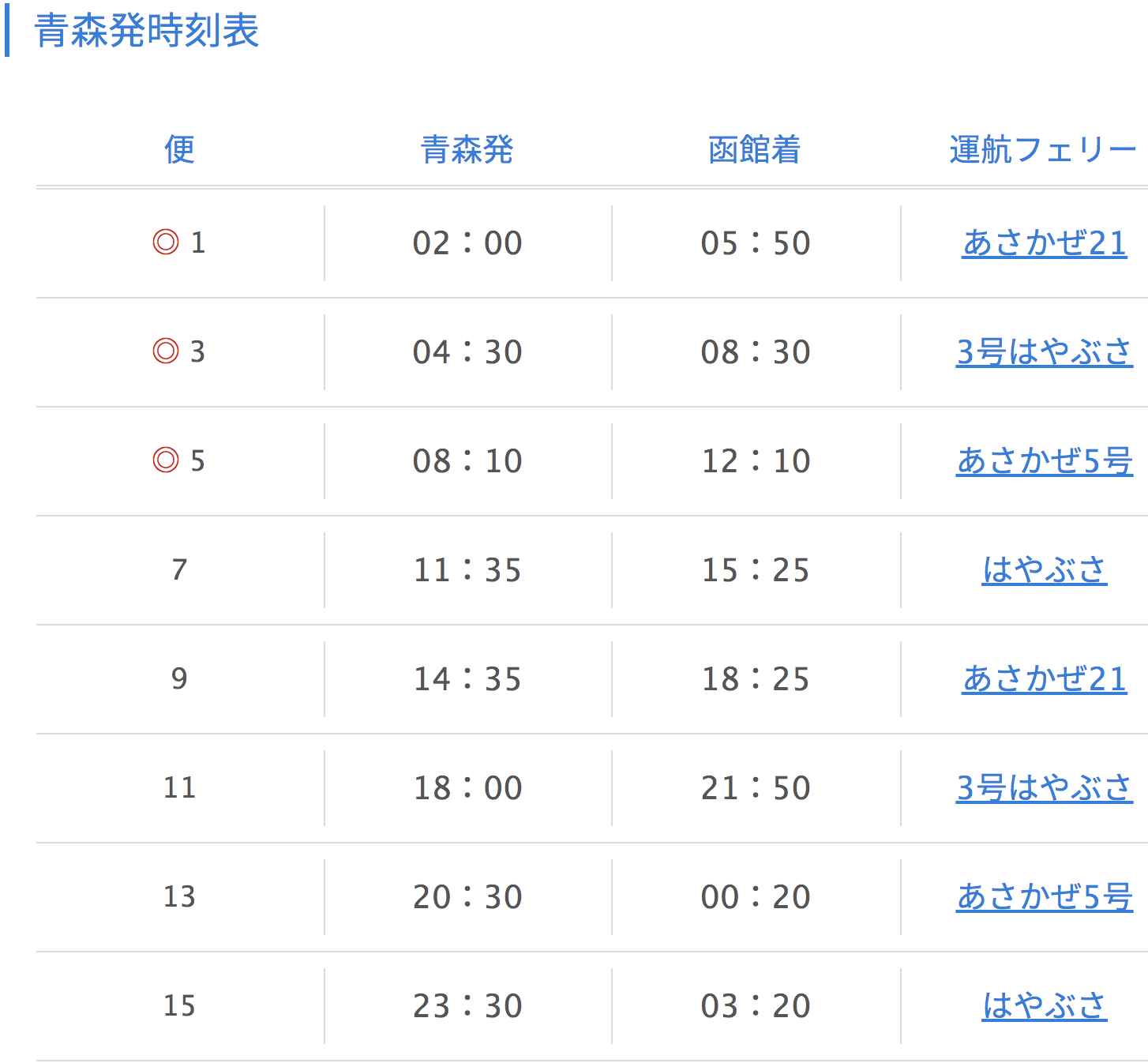Click service number 11
1148x1063 pixels.
[x=179, y=787]
